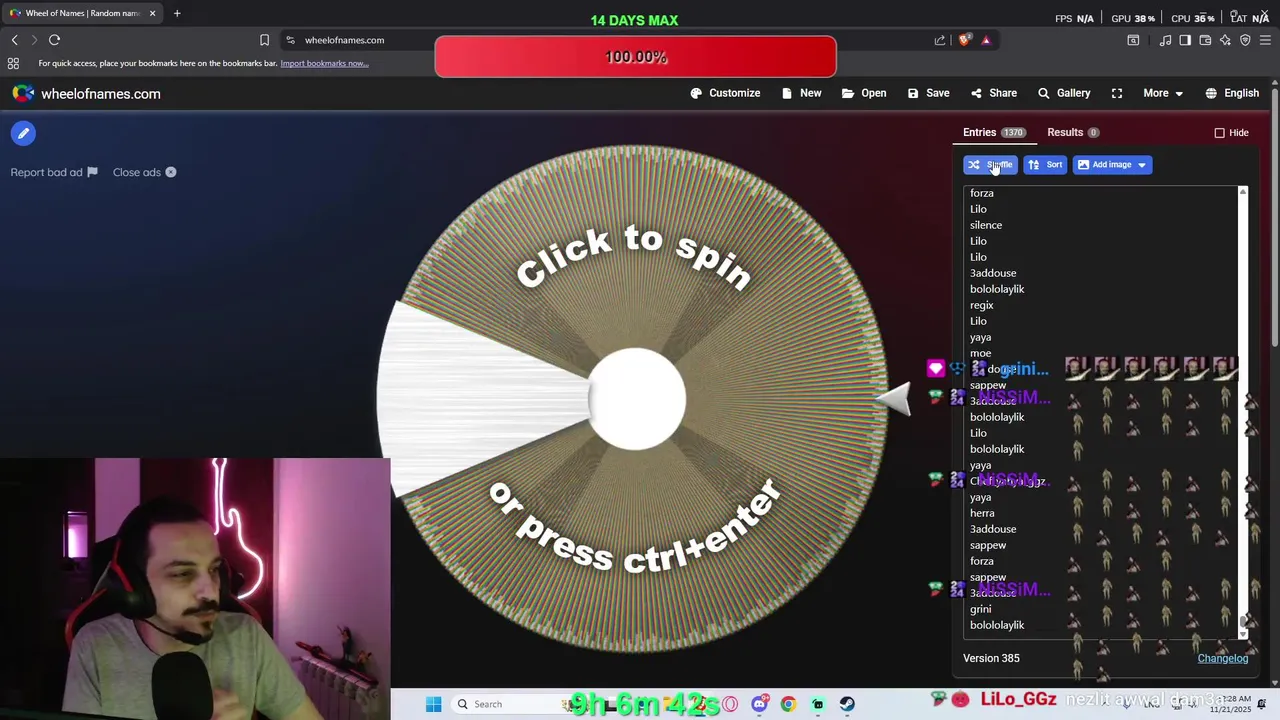This screenshot has height=720, width=1280.
Task: Open Brave Wallet icon
Action: (1205, 40)
